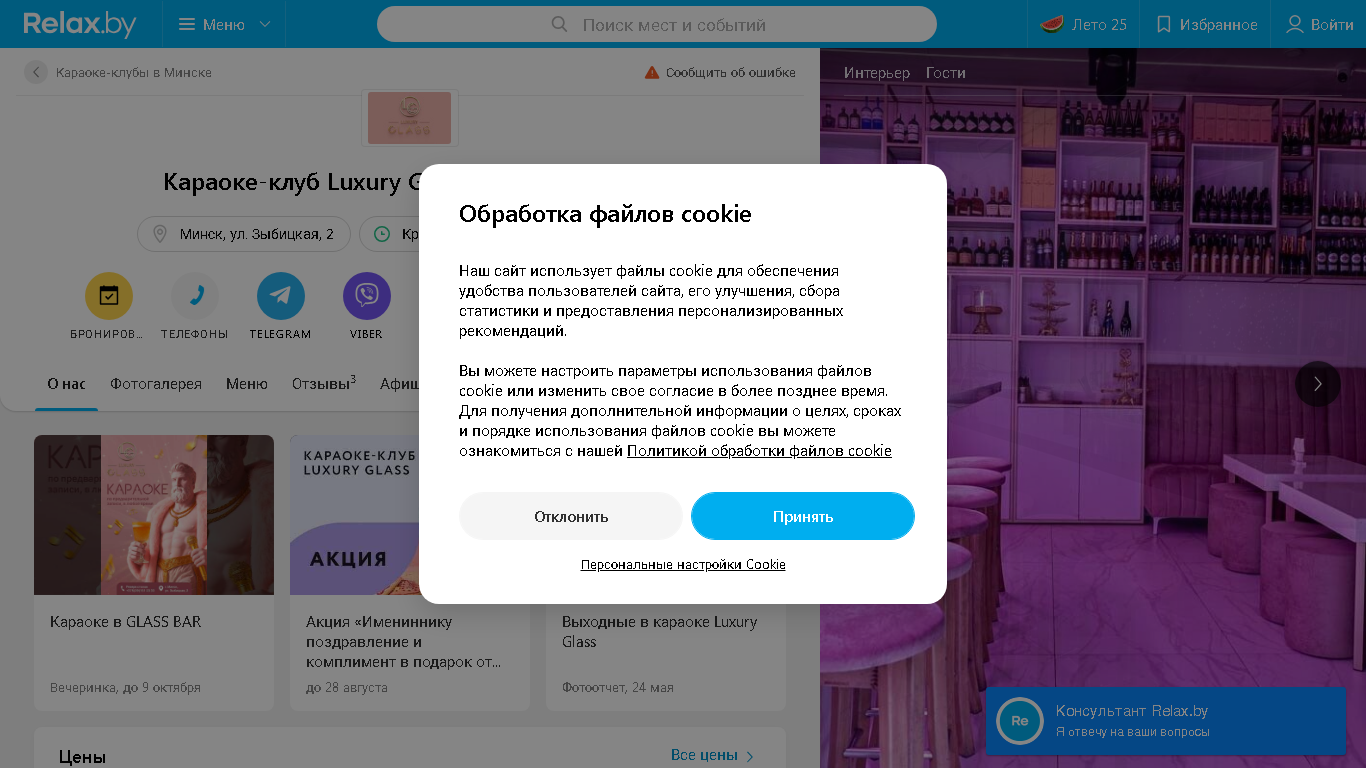Switch to the Фотогалерея tab
This screenshot has height=768, width=1366.
point(156,384)
